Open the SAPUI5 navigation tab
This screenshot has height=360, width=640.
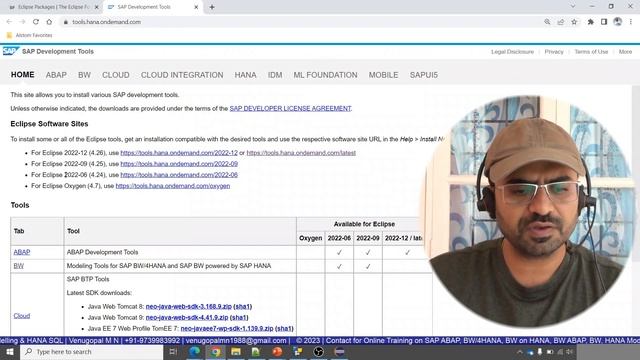424,75
